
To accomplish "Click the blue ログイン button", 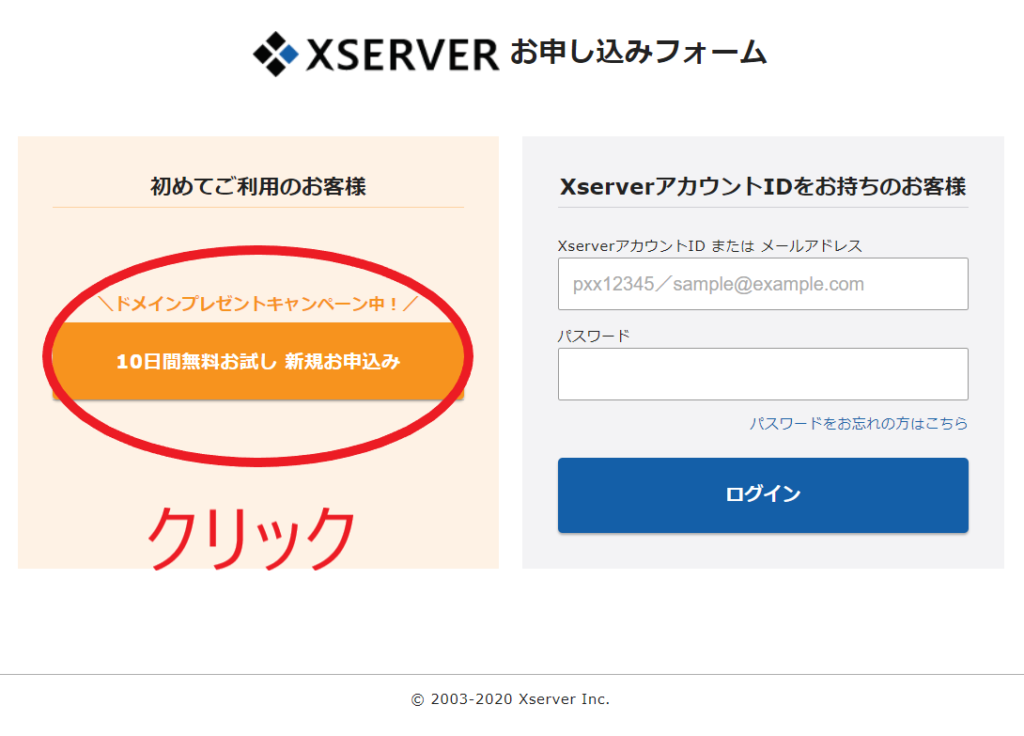I will tap(763, 495).
